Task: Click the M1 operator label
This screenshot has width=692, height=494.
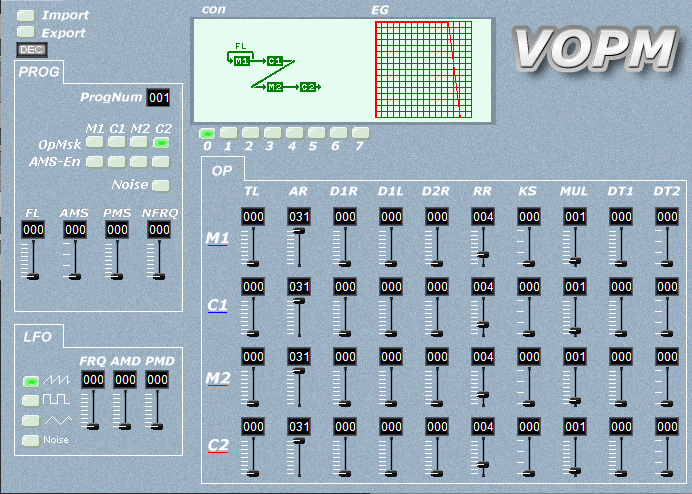Action: click(x=217, y=238)
